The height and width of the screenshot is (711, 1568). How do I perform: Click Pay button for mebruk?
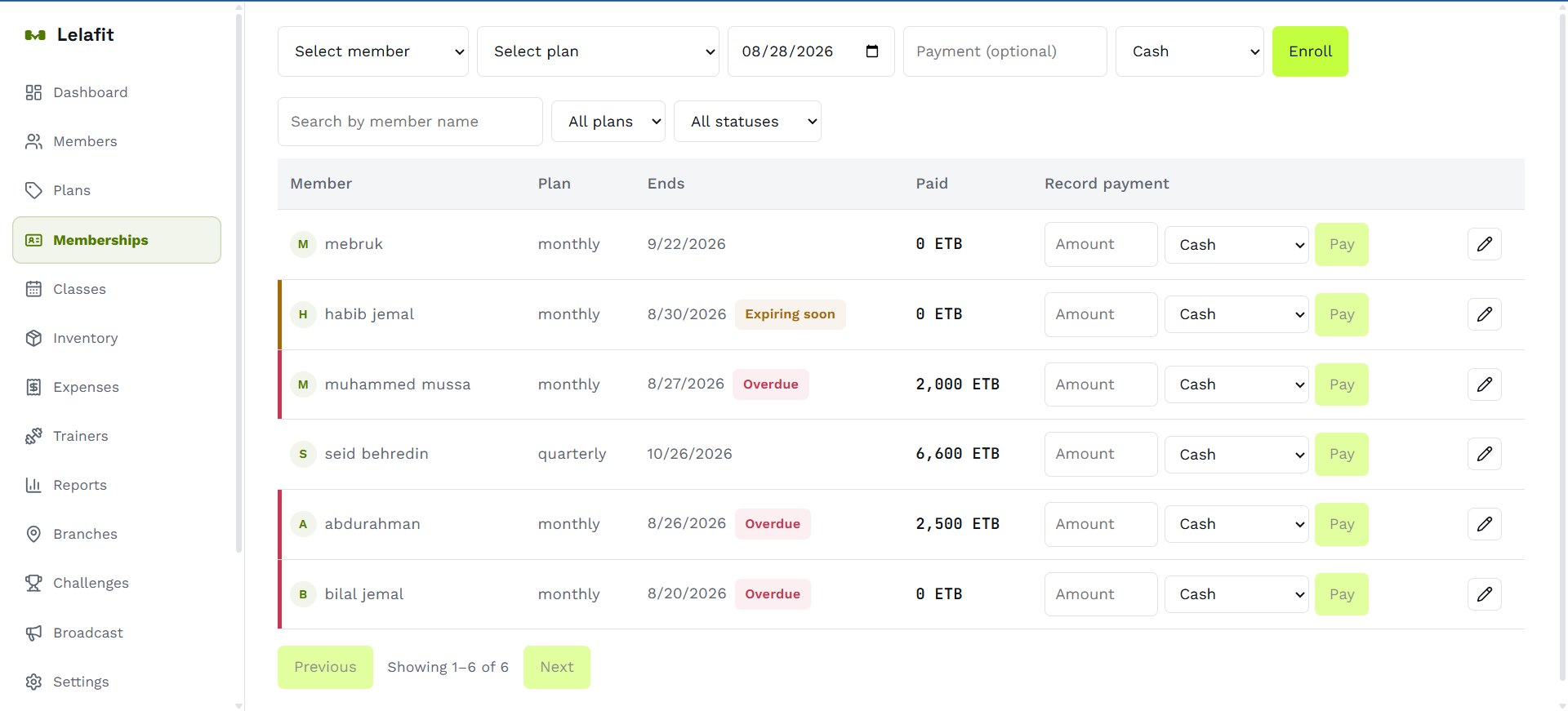click(x=1342, y=244)
